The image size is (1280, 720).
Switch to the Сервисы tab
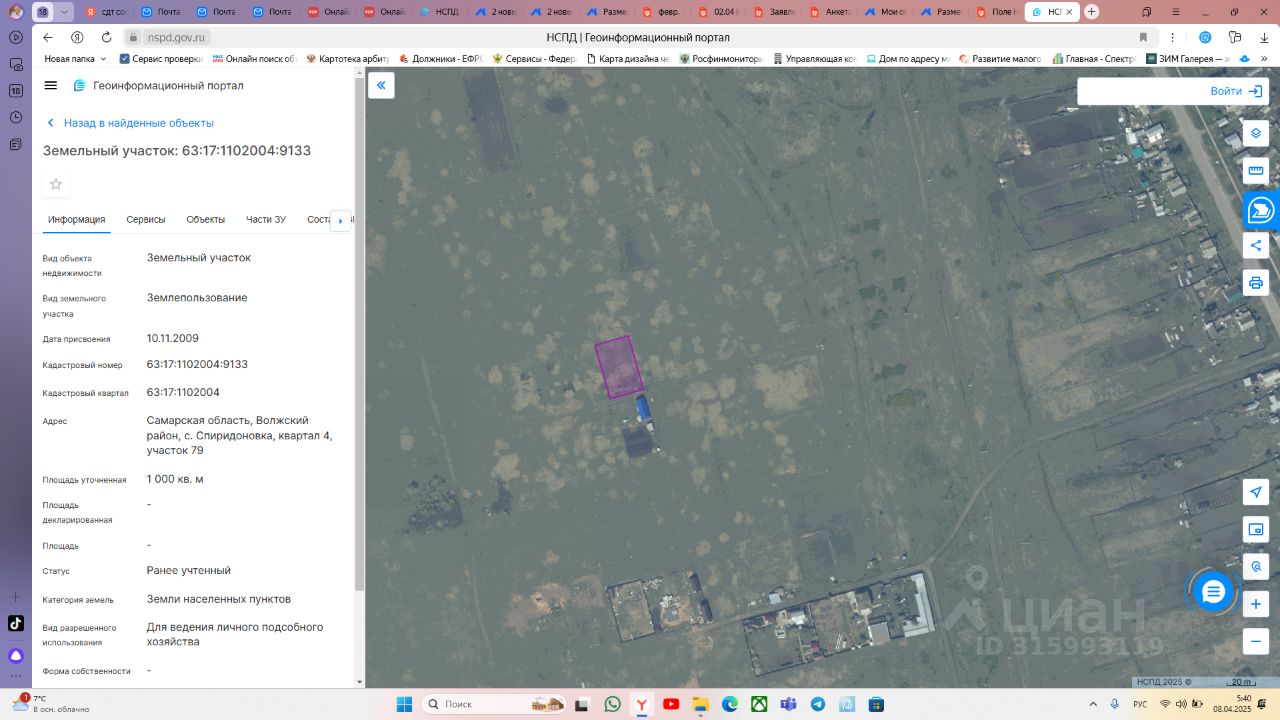click(x=146, y=220)
